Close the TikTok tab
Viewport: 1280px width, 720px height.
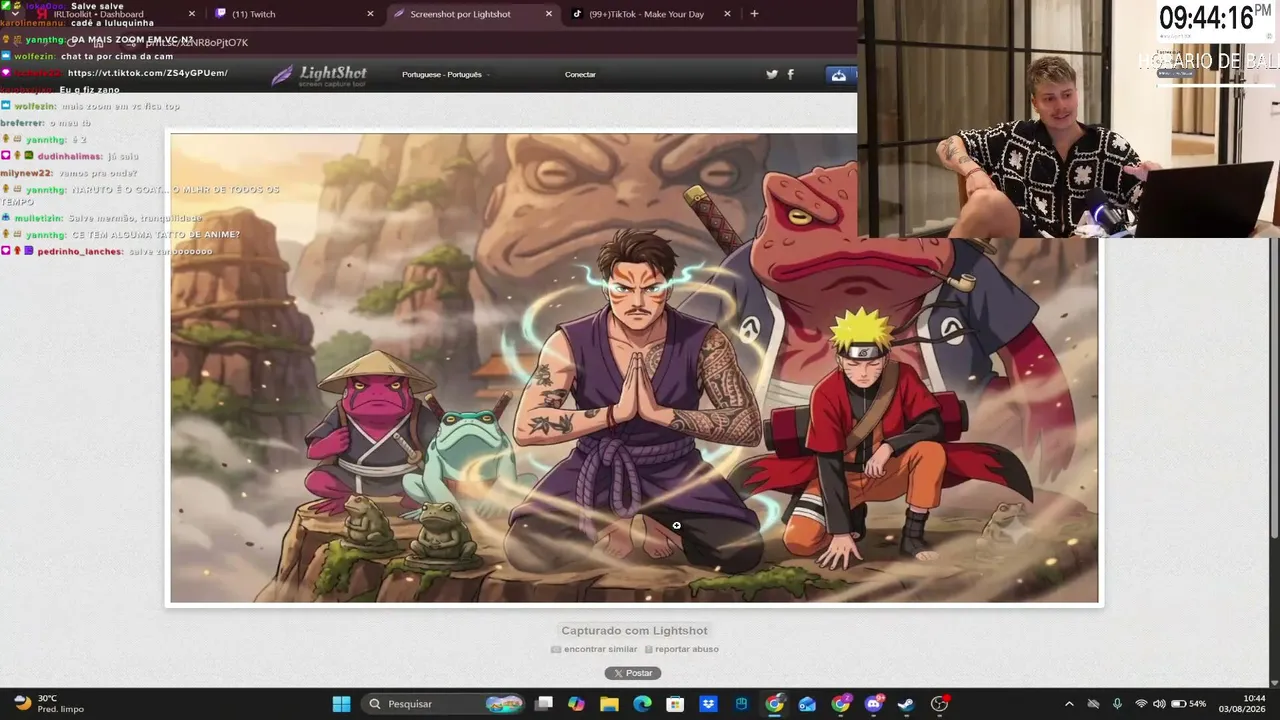(727, 14)
